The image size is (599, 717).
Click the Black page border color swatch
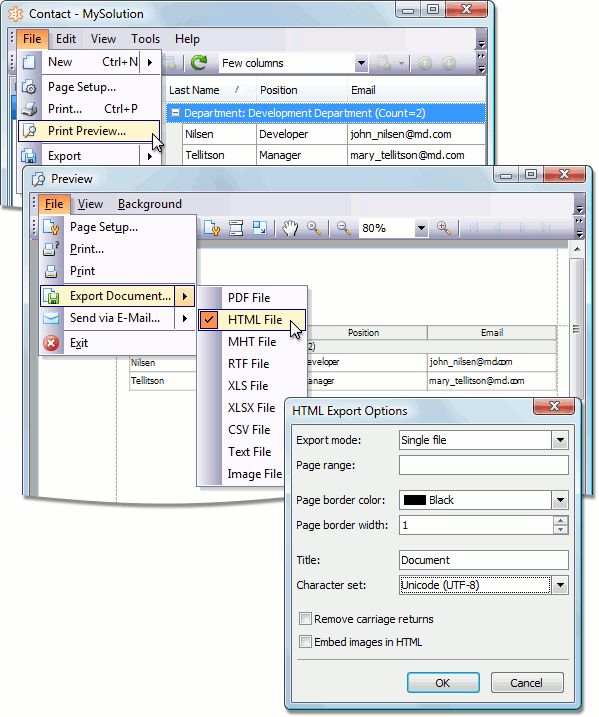click(415, 500)
